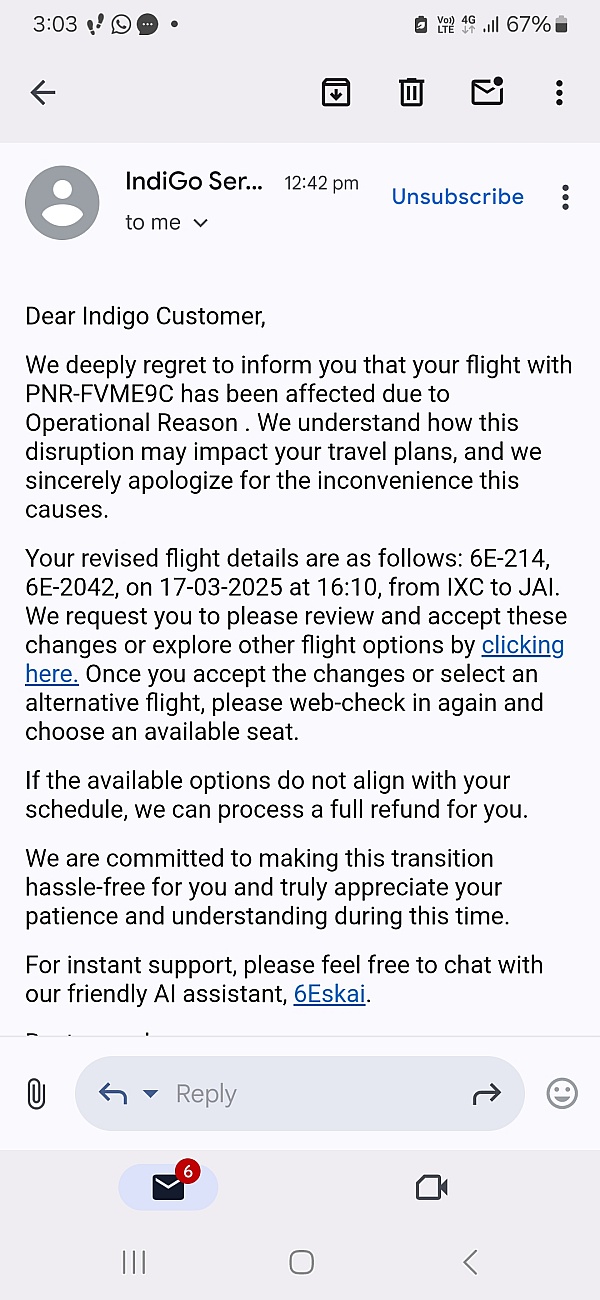Unsubscribe from IndiGo emails
This screenshot has height=1300, width=600.
click(x=457, y=197)
